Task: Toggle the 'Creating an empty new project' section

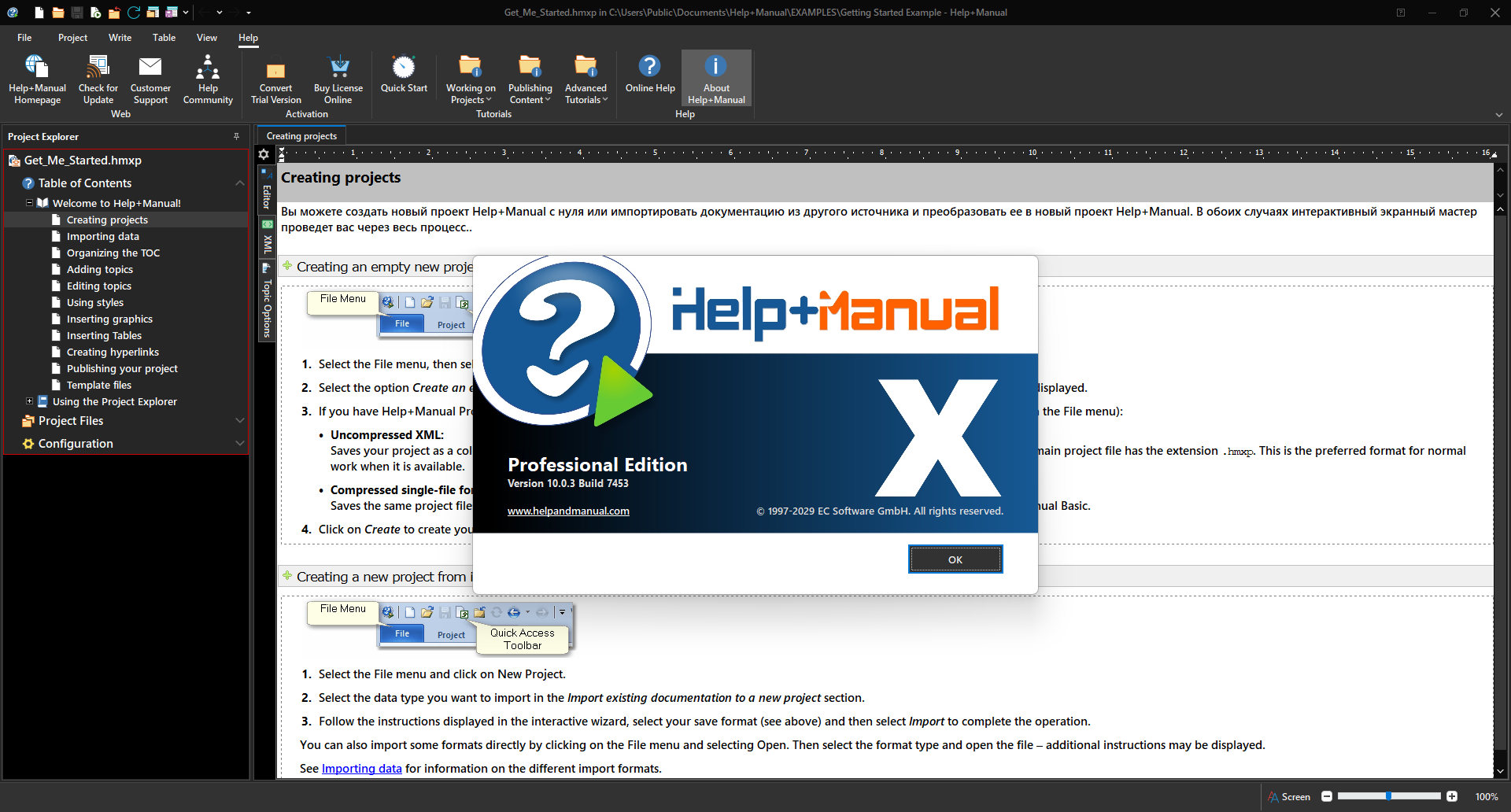Action: (287, 266)
